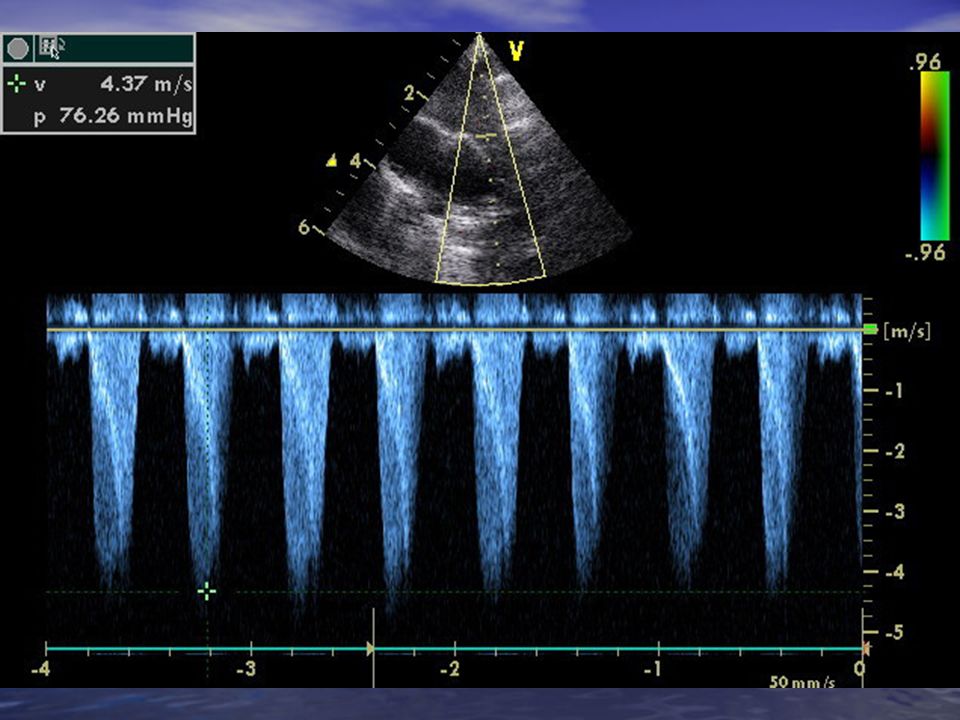The width and height of the screenshot is (960, 720).
Task: Click the color Doppler velocity scale bar
Action: (934, 157)
